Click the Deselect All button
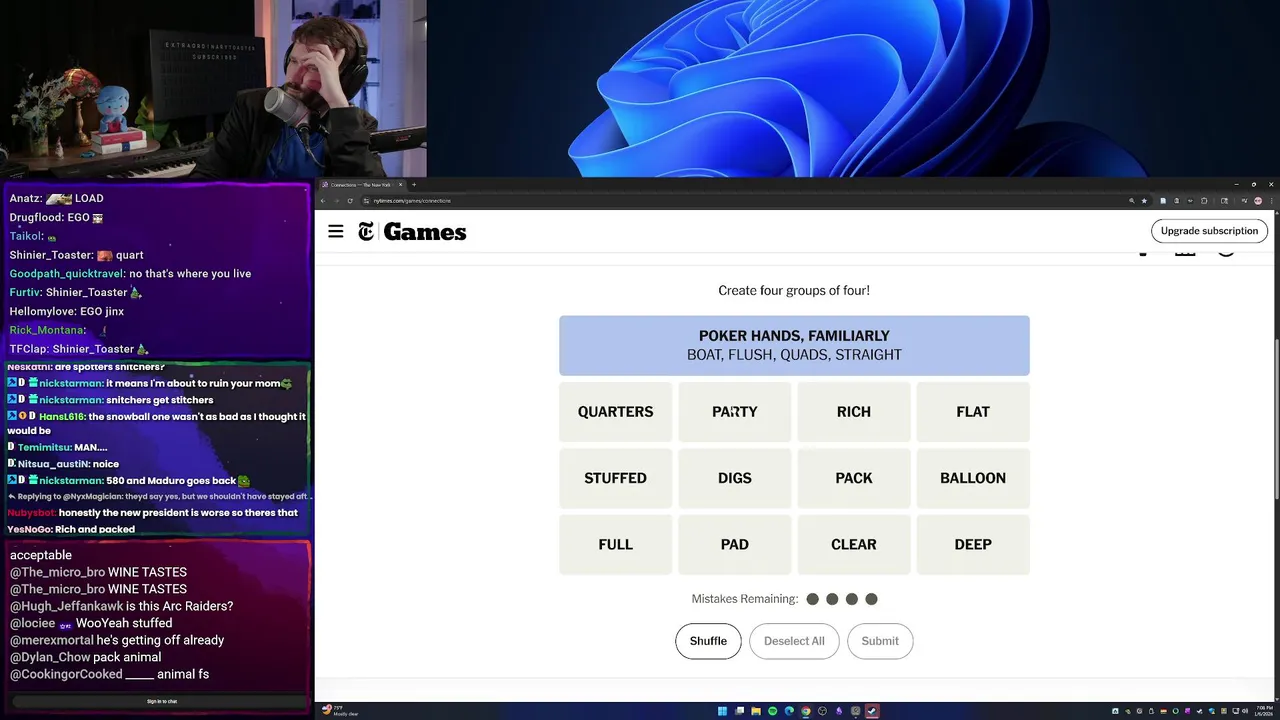 click(x=794, y=641)
